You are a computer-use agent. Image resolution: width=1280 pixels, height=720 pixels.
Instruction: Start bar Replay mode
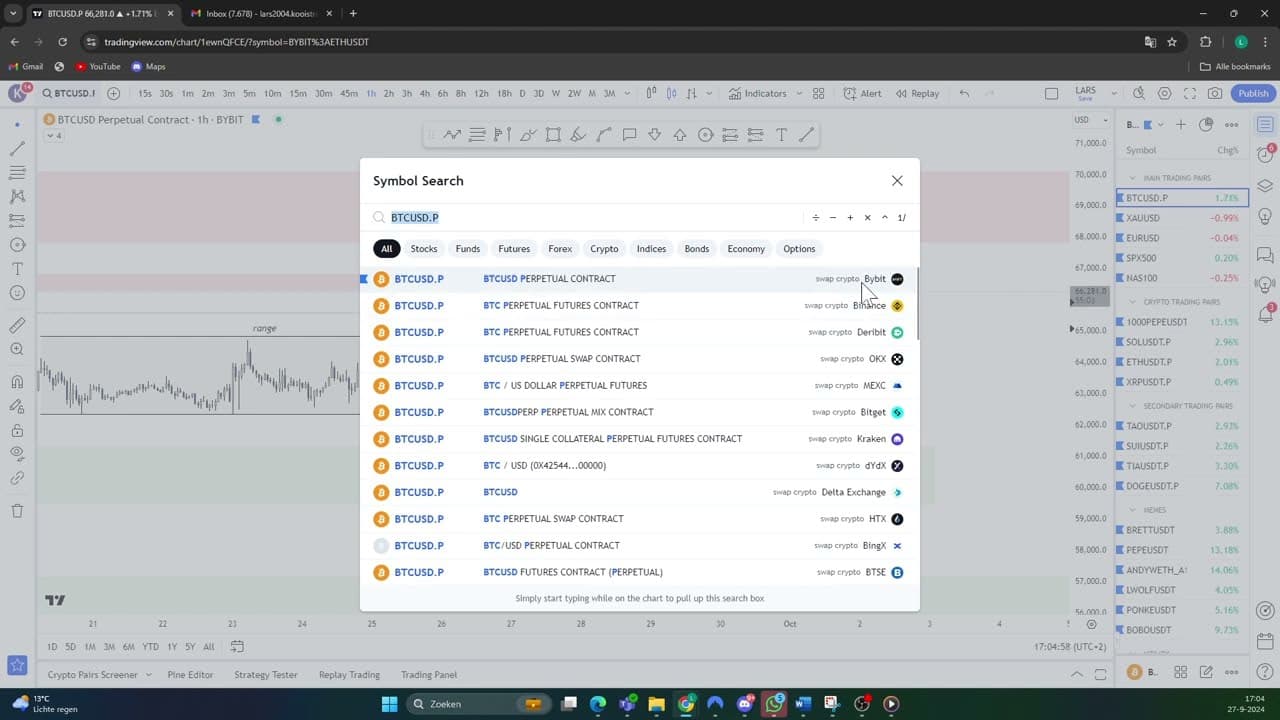click(917, 93)
